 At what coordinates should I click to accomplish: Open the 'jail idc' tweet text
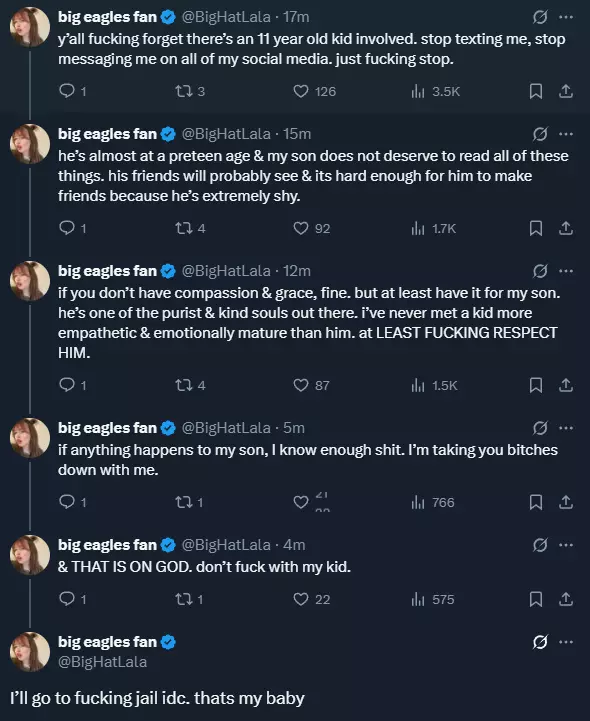click(x=157, y=698)
